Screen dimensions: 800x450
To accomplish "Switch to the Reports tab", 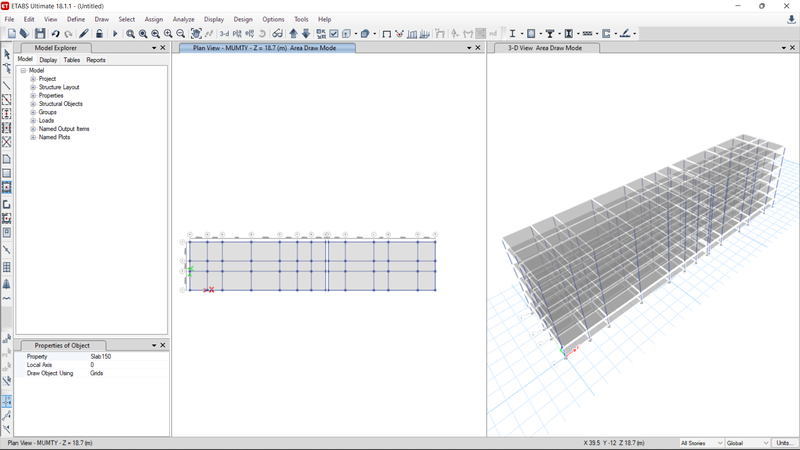I will [x=96, y=60].
